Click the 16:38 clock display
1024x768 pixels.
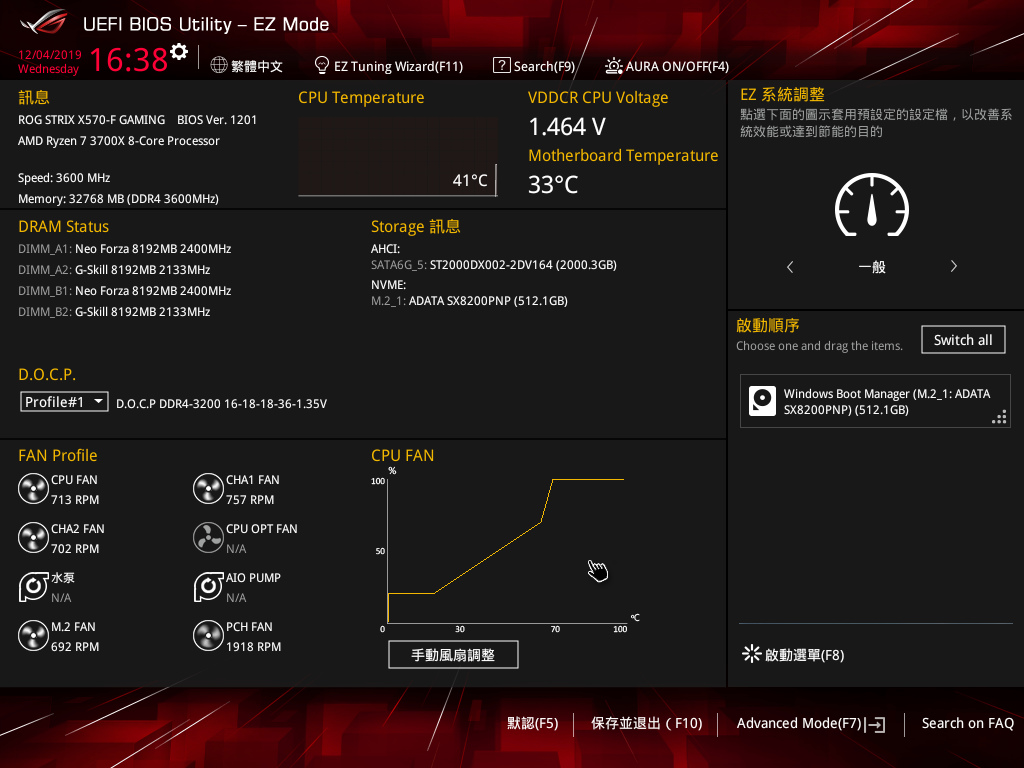tap(129, 59)
